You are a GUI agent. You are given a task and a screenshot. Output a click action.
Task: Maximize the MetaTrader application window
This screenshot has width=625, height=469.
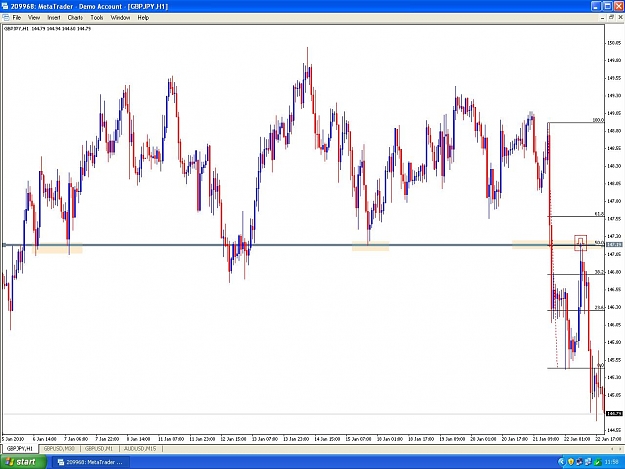click(x=607, y=6)
